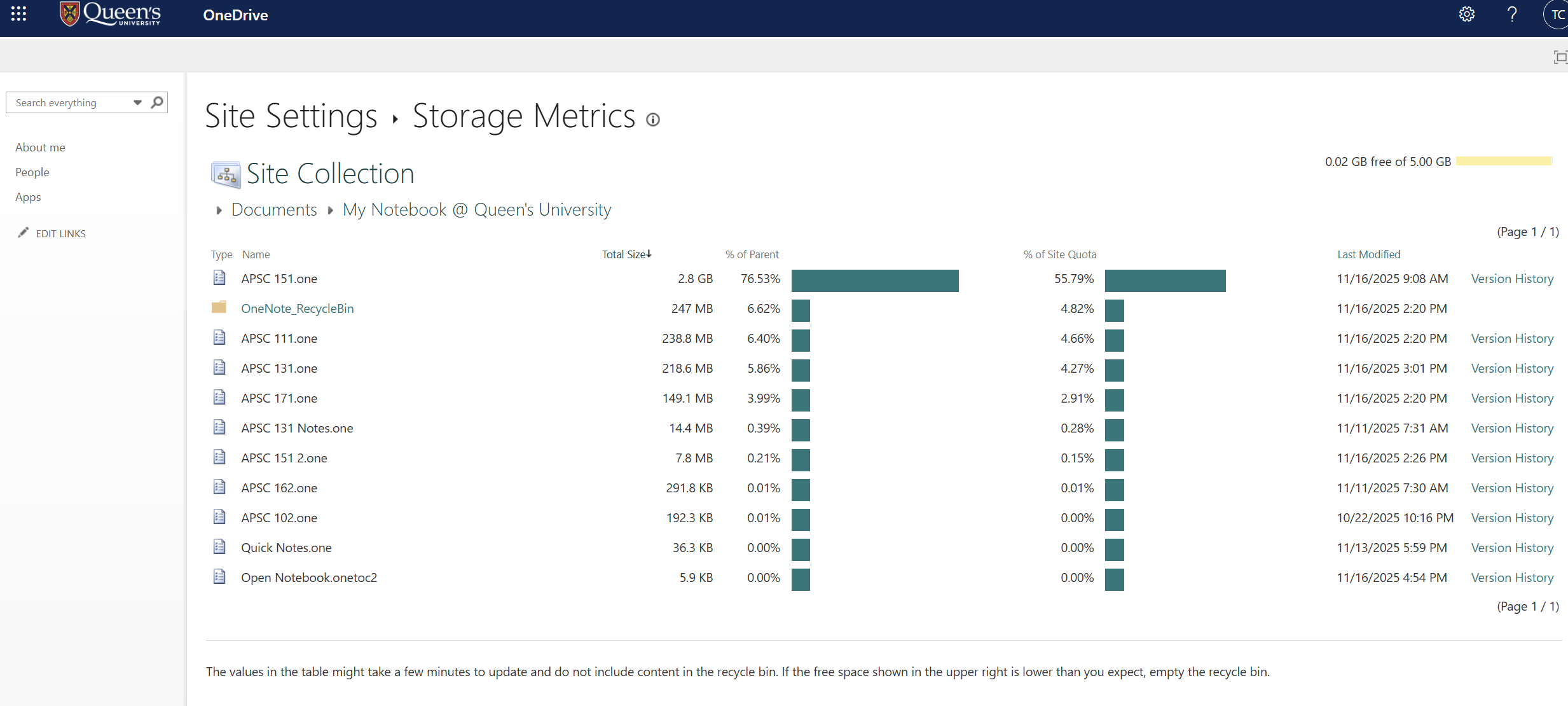The image size is (1568, 706).
Task: Click the file icon for APSC 131.one
Action: (219, 368)
